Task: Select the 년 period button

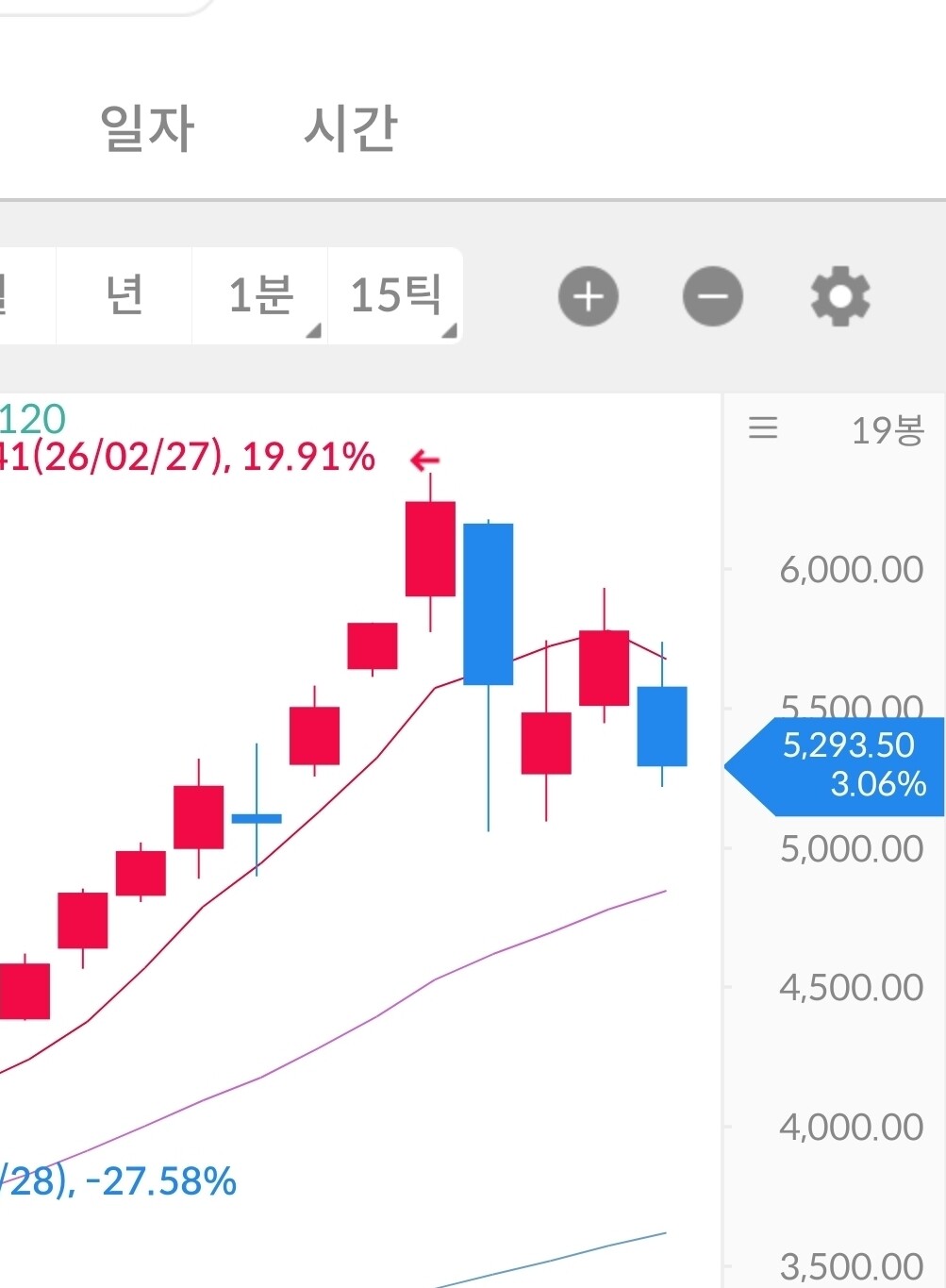Action: [x=124, y=296]
